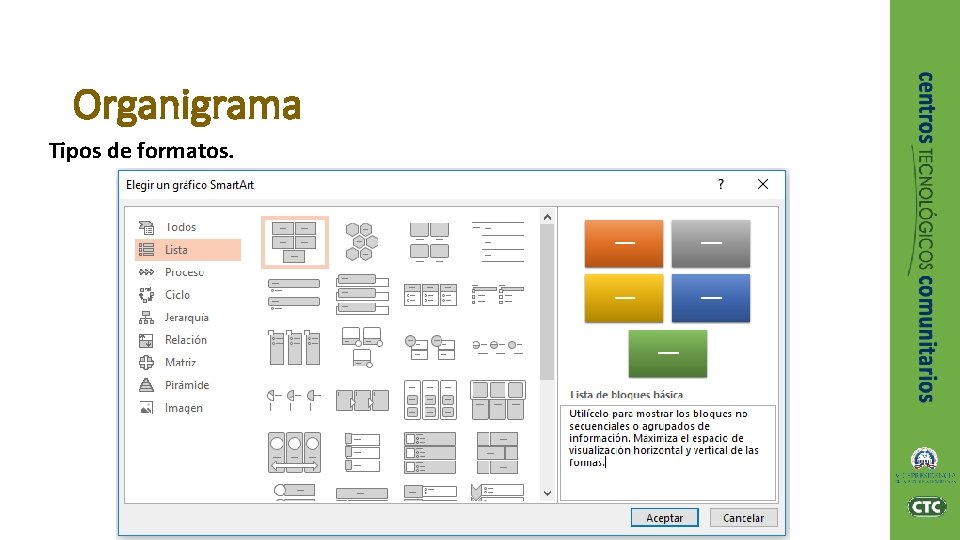This screenshot has height=540, width=960.
Task: Click the scroll up arrow of layout gallery
Action: [x=547, y=217]
